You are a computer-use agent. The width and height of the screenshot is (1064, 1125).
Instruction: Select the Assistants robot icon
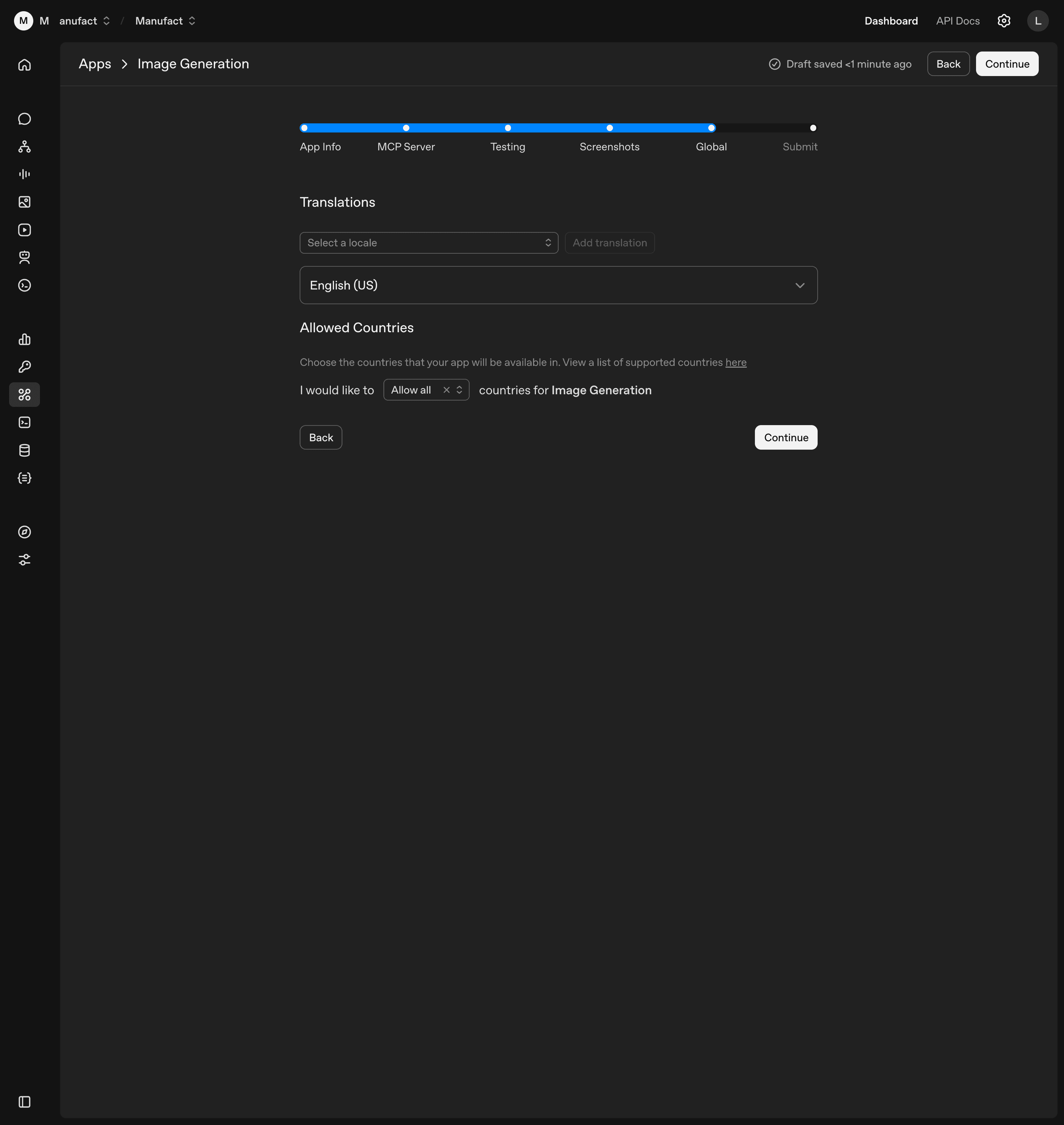pos(25,258)
